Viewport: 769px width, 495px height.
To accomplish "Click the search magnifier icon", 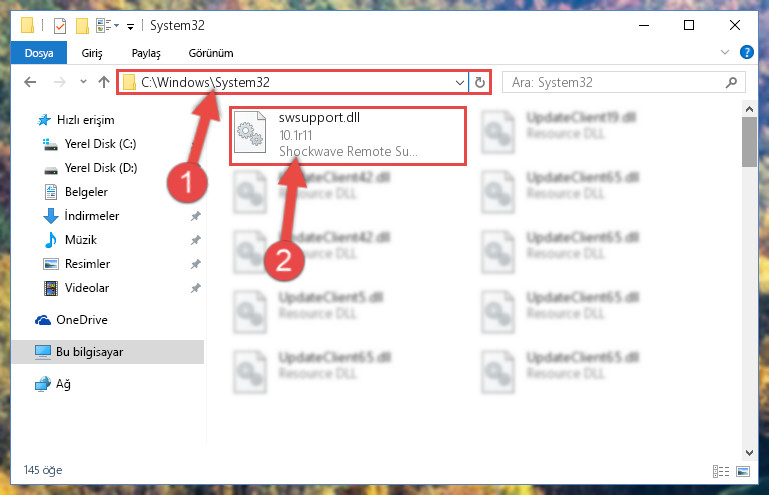I will [731, 82].
